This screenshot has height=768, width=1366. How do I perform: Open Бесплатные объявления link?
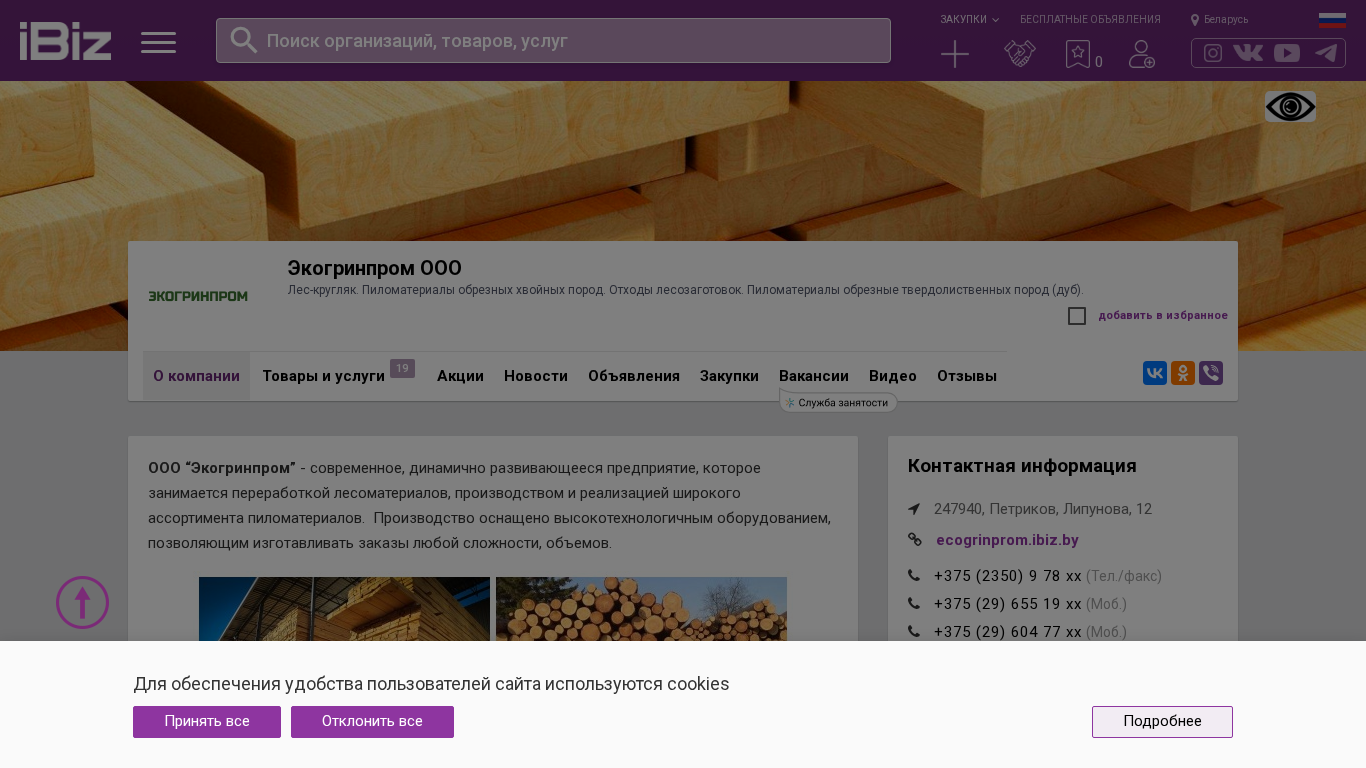(1090, 19)
